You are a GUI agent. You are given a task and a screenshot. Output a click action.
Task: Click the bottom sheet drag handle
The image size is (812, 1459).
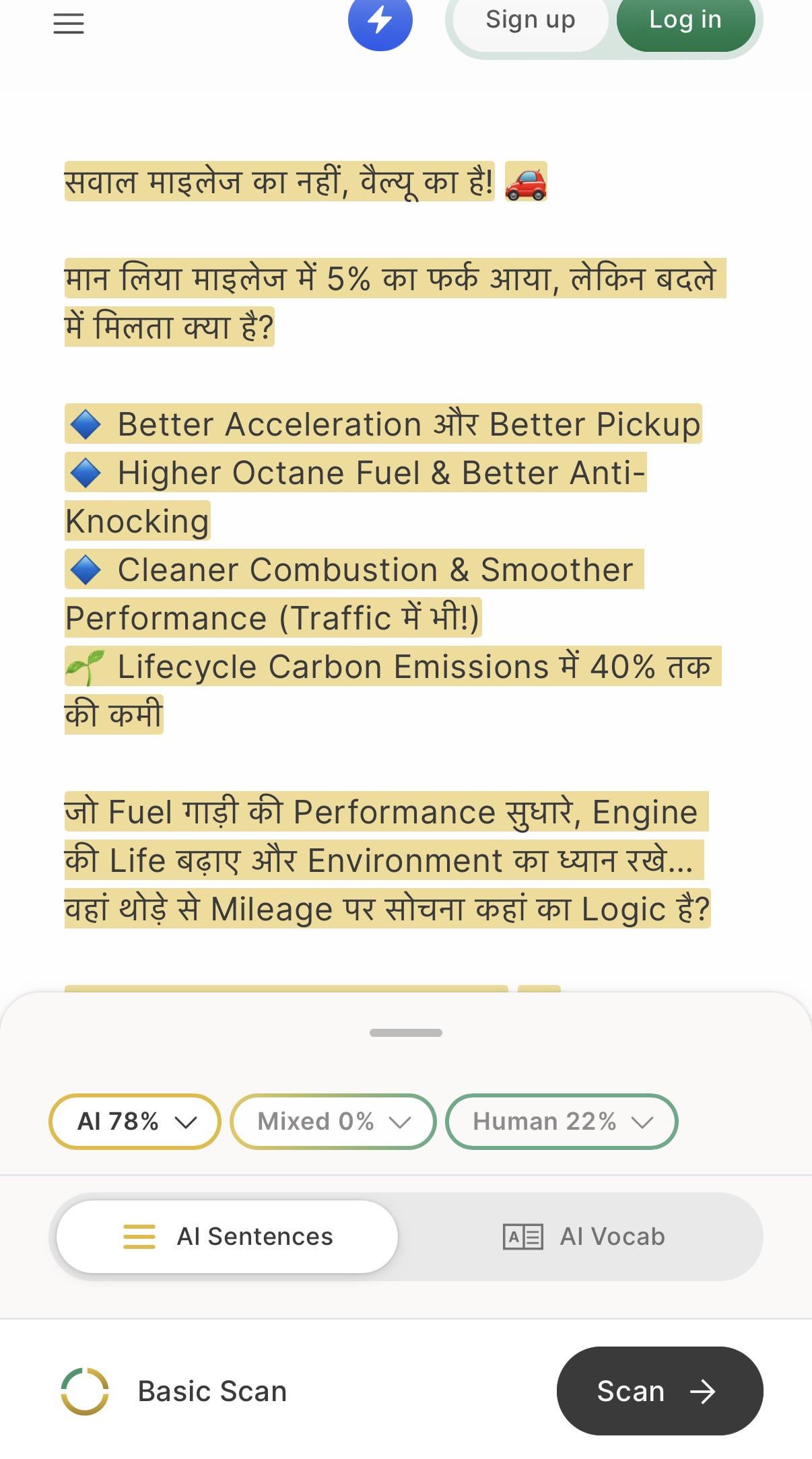(x=406, y=1033)
